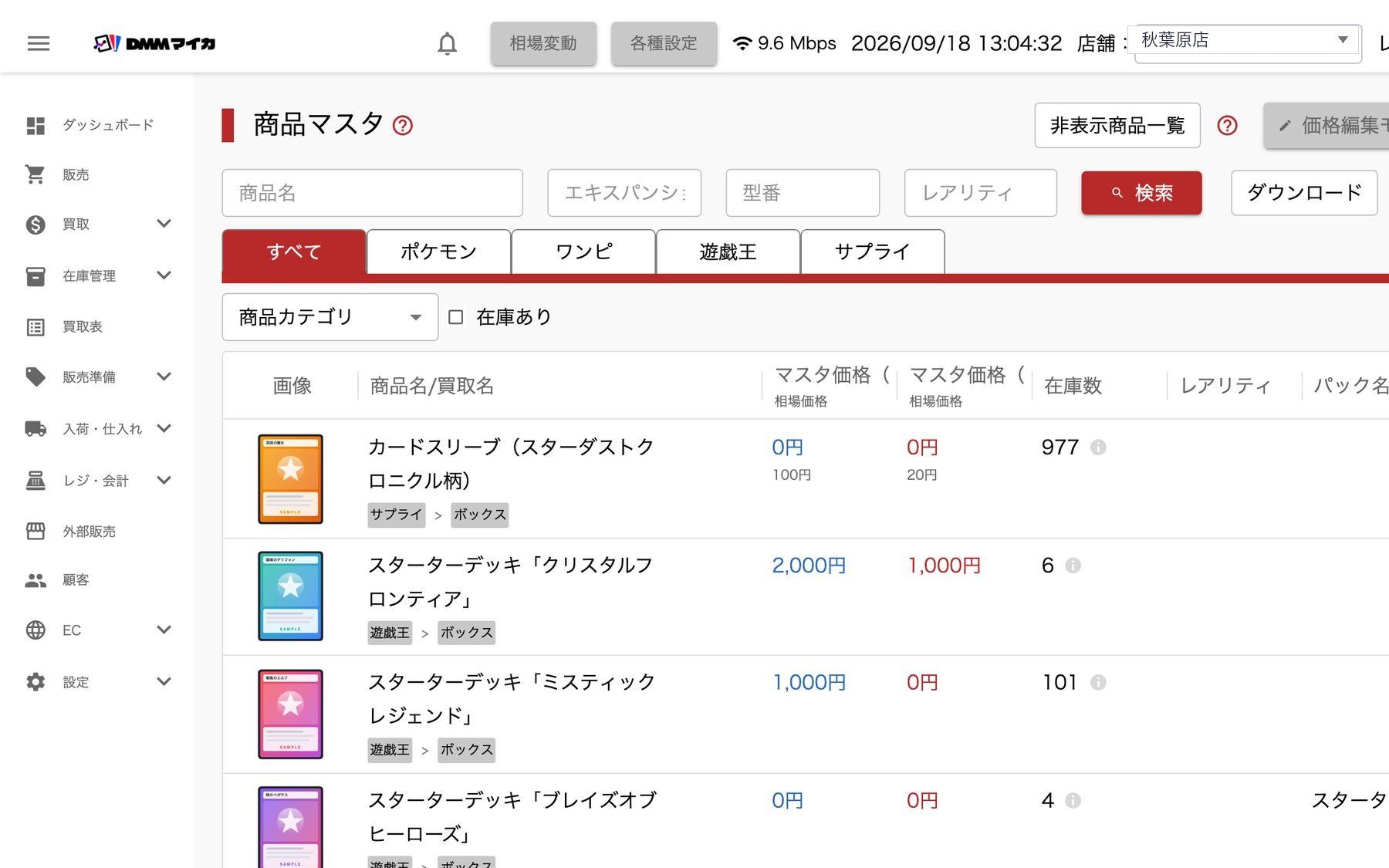Expand the EC sidebar section
This screenshot has width=1389, height=868.
click(164, 630)
